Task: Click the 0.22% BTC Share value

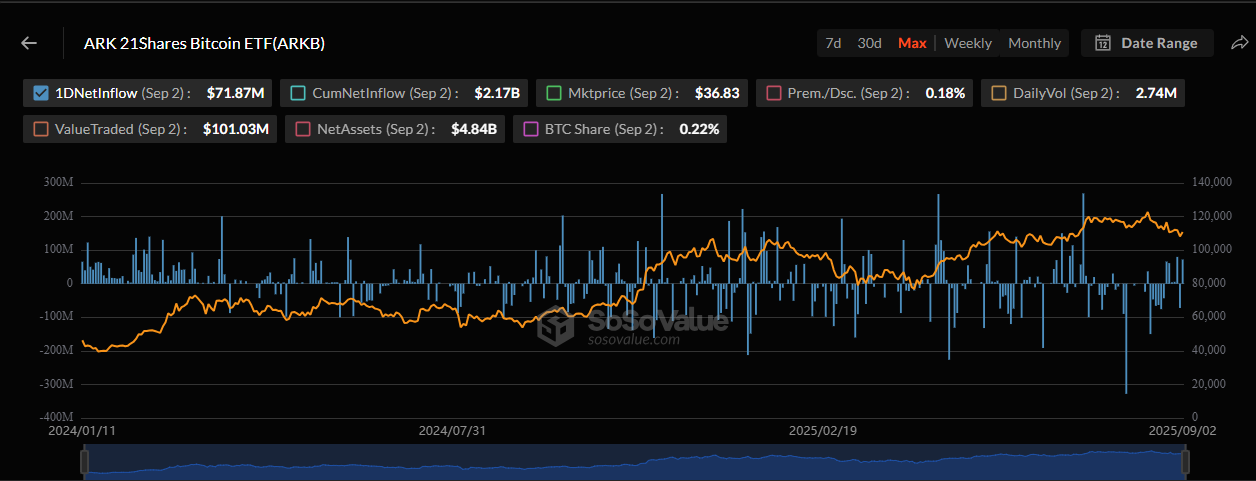Action: point(699,129)
